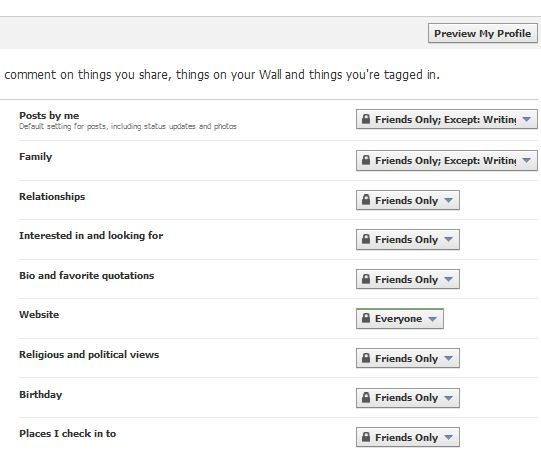
Task: Click lock icon for Places I check in to
Action: pos(366,437)
